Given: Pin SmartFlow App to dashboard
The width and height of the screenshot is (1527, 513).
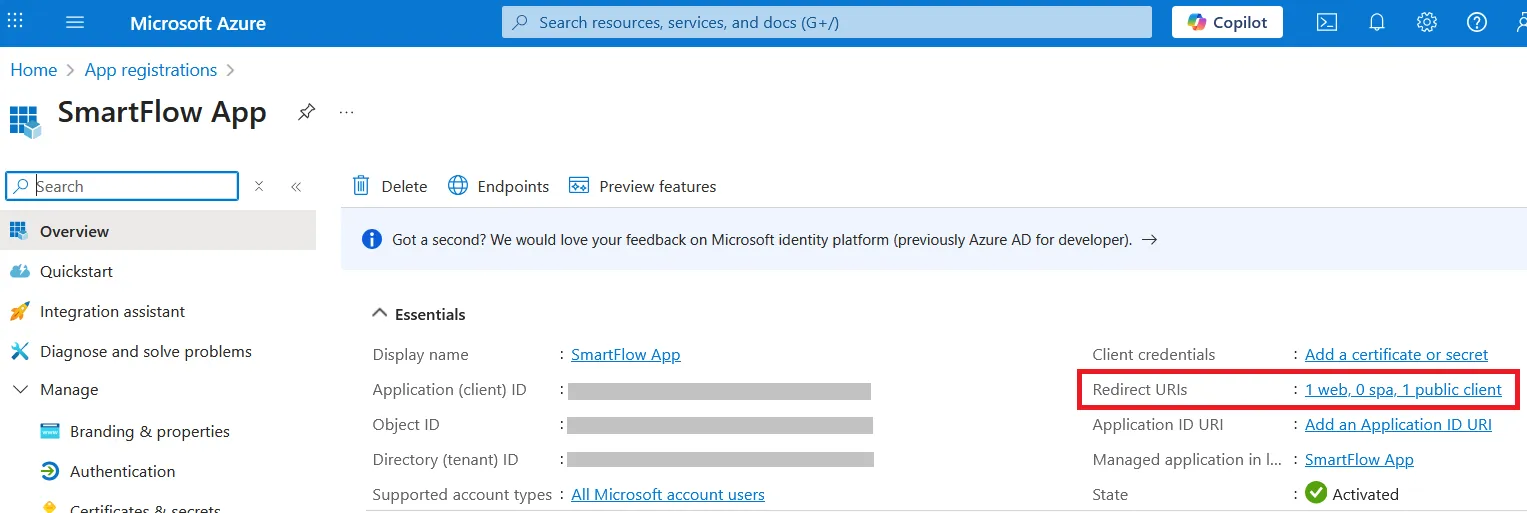Looking at the screenshot, I should [x=307, y=112].
